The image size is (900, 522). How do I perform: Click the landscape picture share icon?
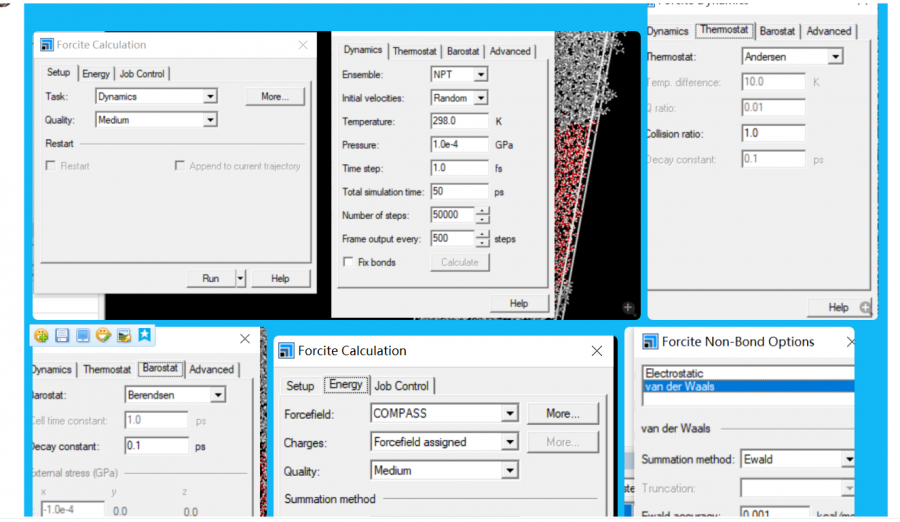click(124, 335)
